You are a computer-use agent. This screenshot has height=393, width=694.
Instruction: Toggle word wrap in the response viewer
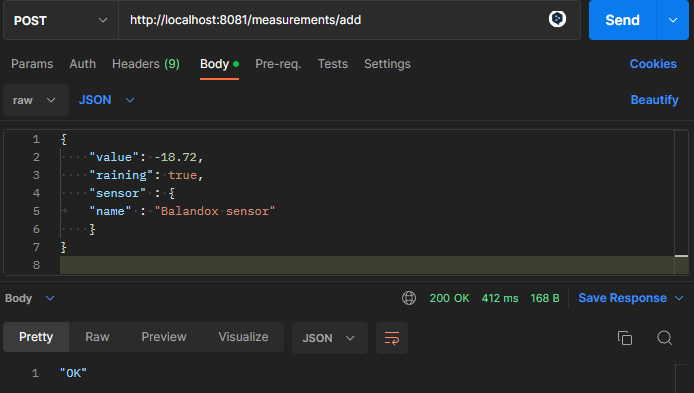pos(392,338)
